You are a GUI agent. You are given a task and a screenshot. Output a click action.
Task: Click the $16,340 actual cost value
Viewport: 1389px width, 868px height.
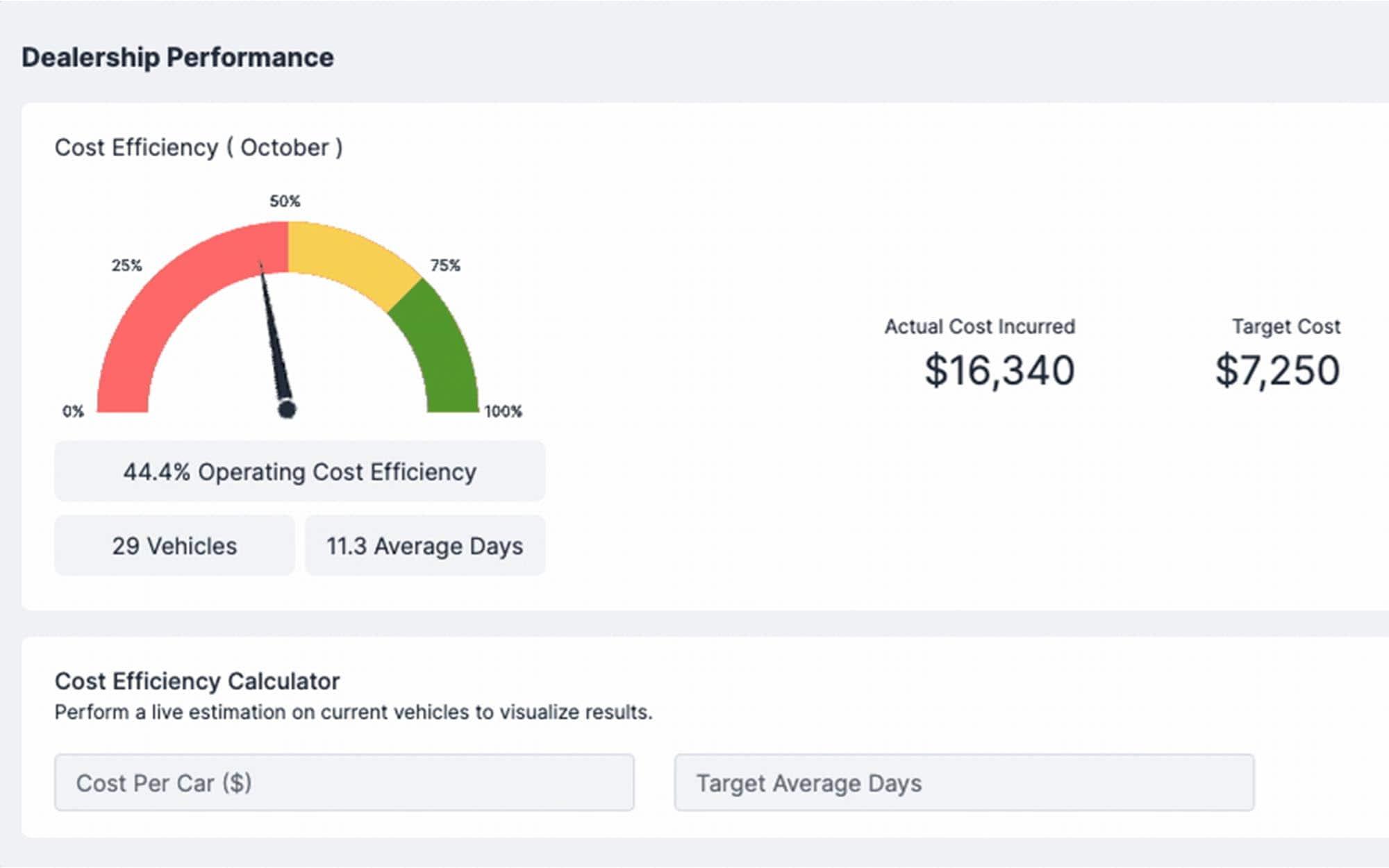999,370
